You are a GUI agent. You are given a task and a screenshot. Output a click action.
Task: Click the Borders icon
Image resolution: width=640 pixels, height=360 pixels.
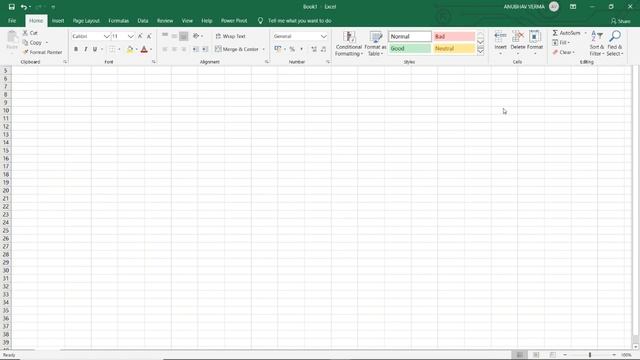click(112, 49)
